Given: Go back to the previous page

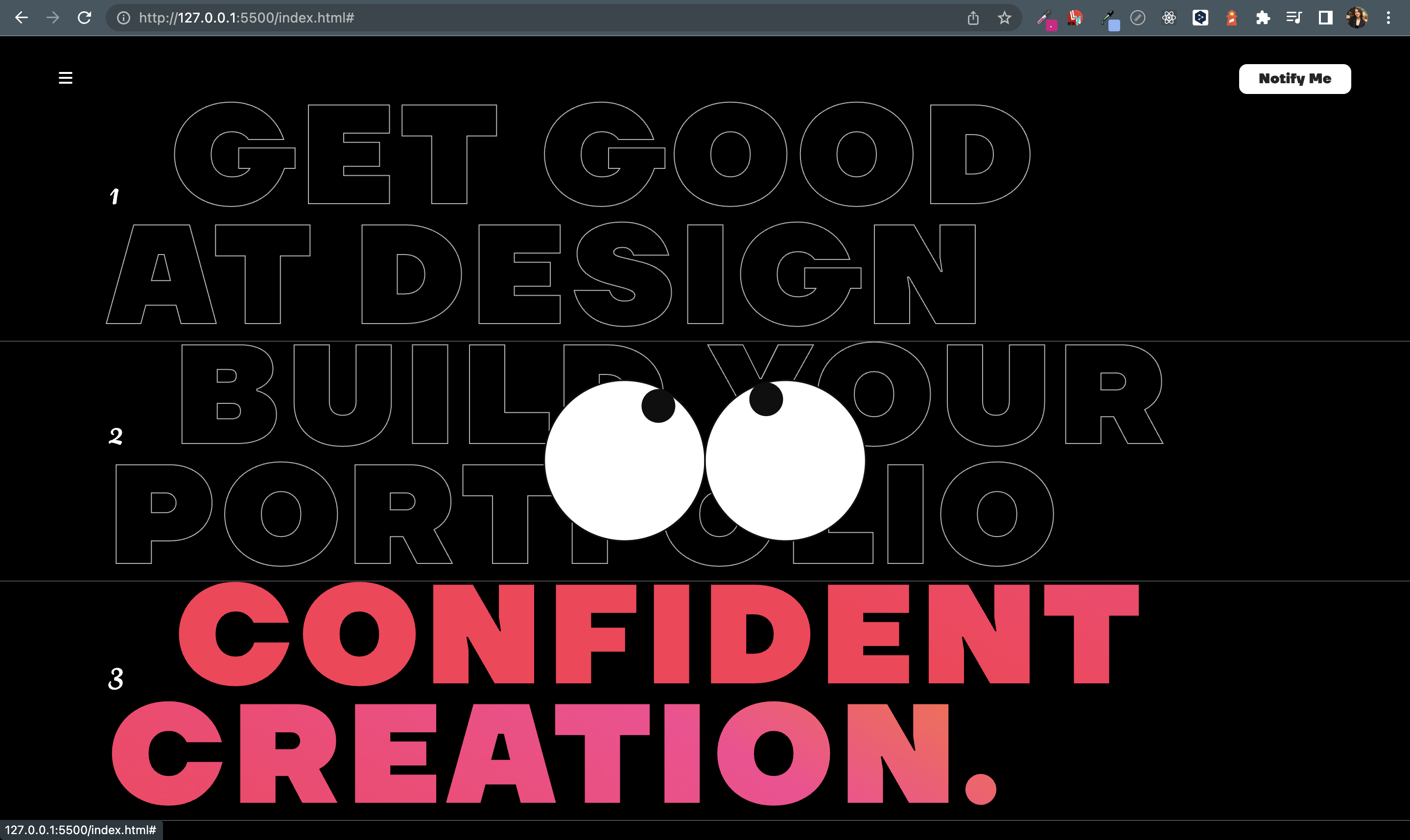Looking at the screenshot, I should point(22,18).
